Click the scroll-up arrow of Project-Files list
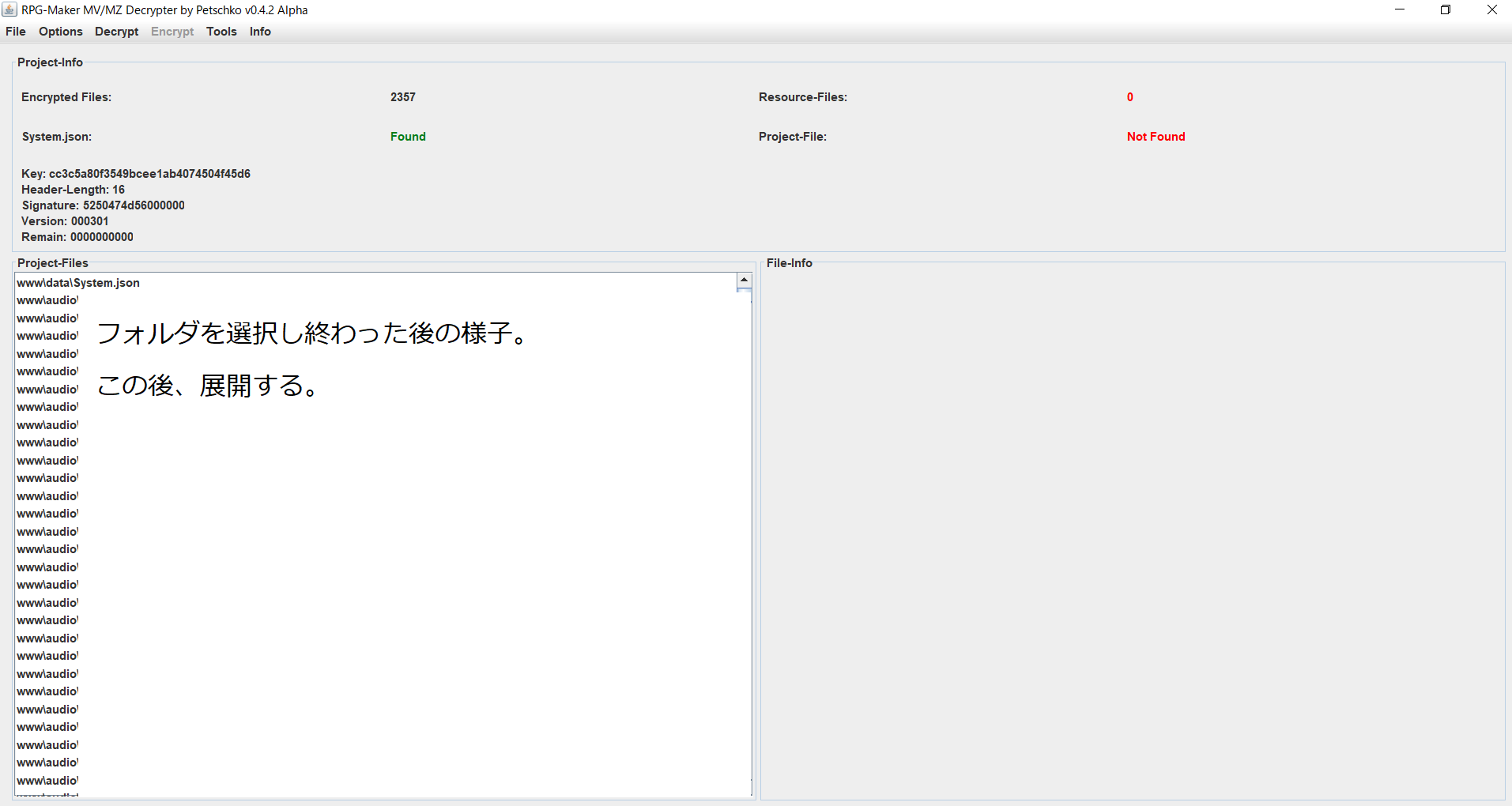This screenshot has width=1512, height=806. (x=744, y=280)
